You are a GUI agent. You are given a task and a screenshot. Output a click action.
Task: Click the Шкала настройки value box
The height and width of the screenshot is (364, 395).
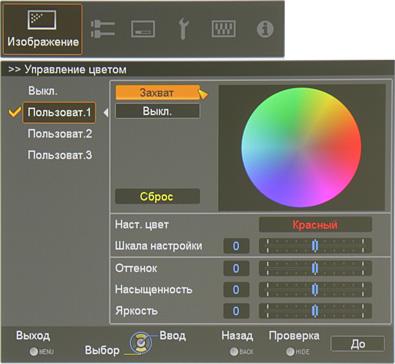point(236,246)
